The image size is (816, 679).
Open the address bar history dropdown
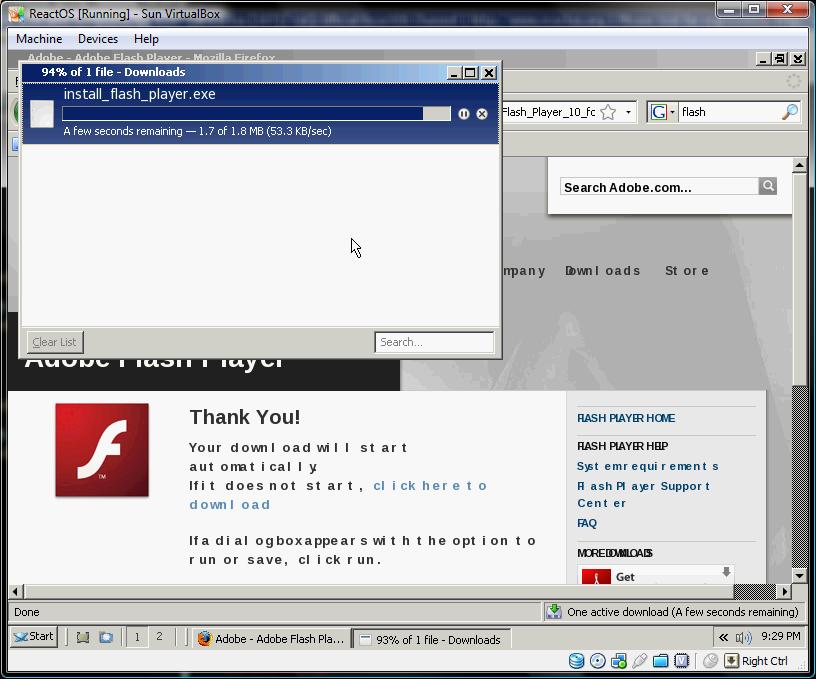coord(628,112)
